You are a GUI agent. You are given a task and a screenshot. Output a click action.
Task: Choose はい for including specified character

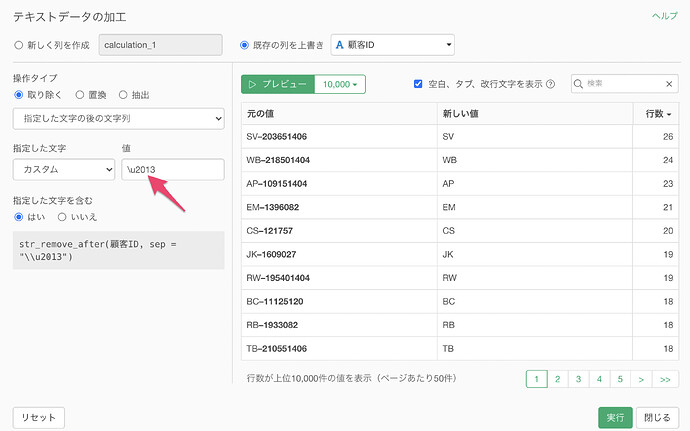pos(18,217)
